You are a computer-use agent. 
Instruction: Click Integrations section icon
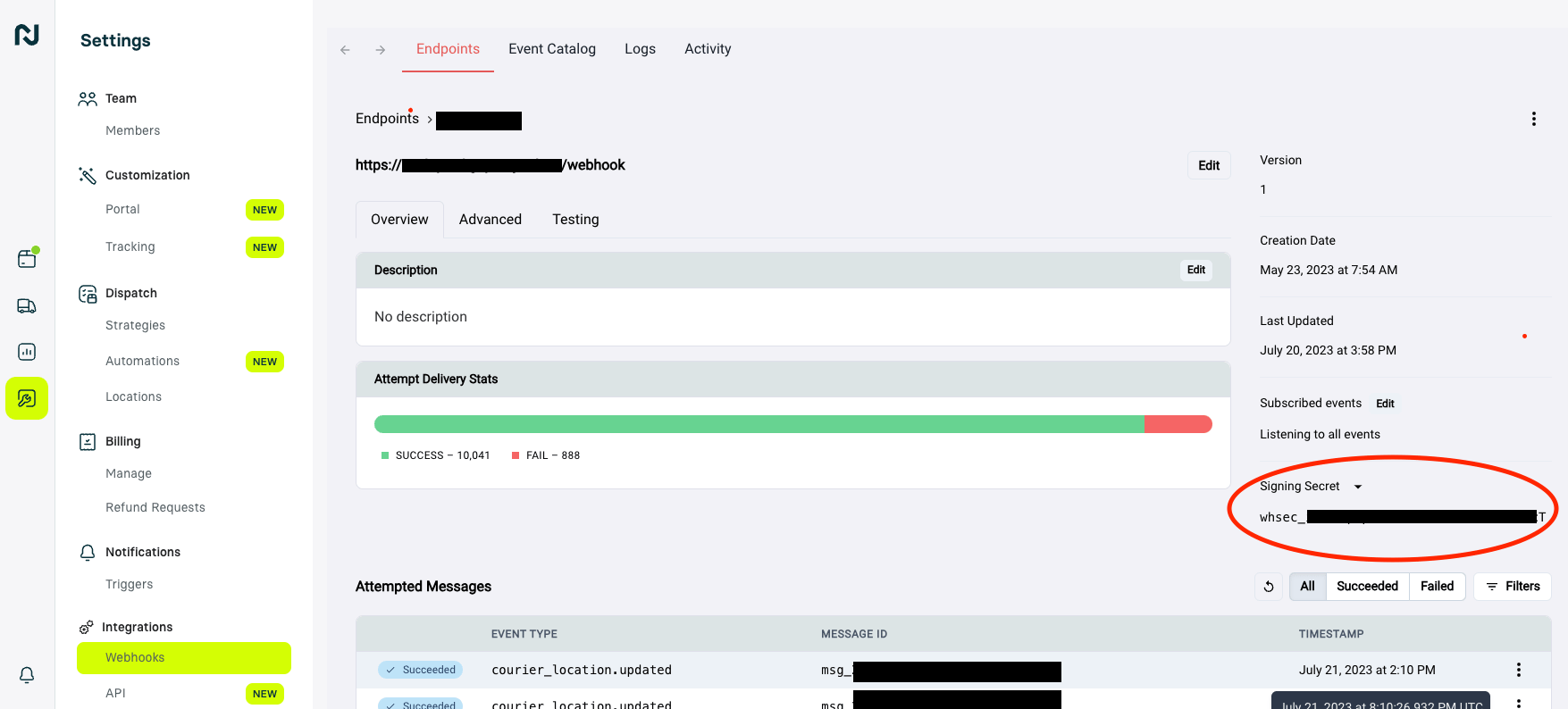point(86,628)
